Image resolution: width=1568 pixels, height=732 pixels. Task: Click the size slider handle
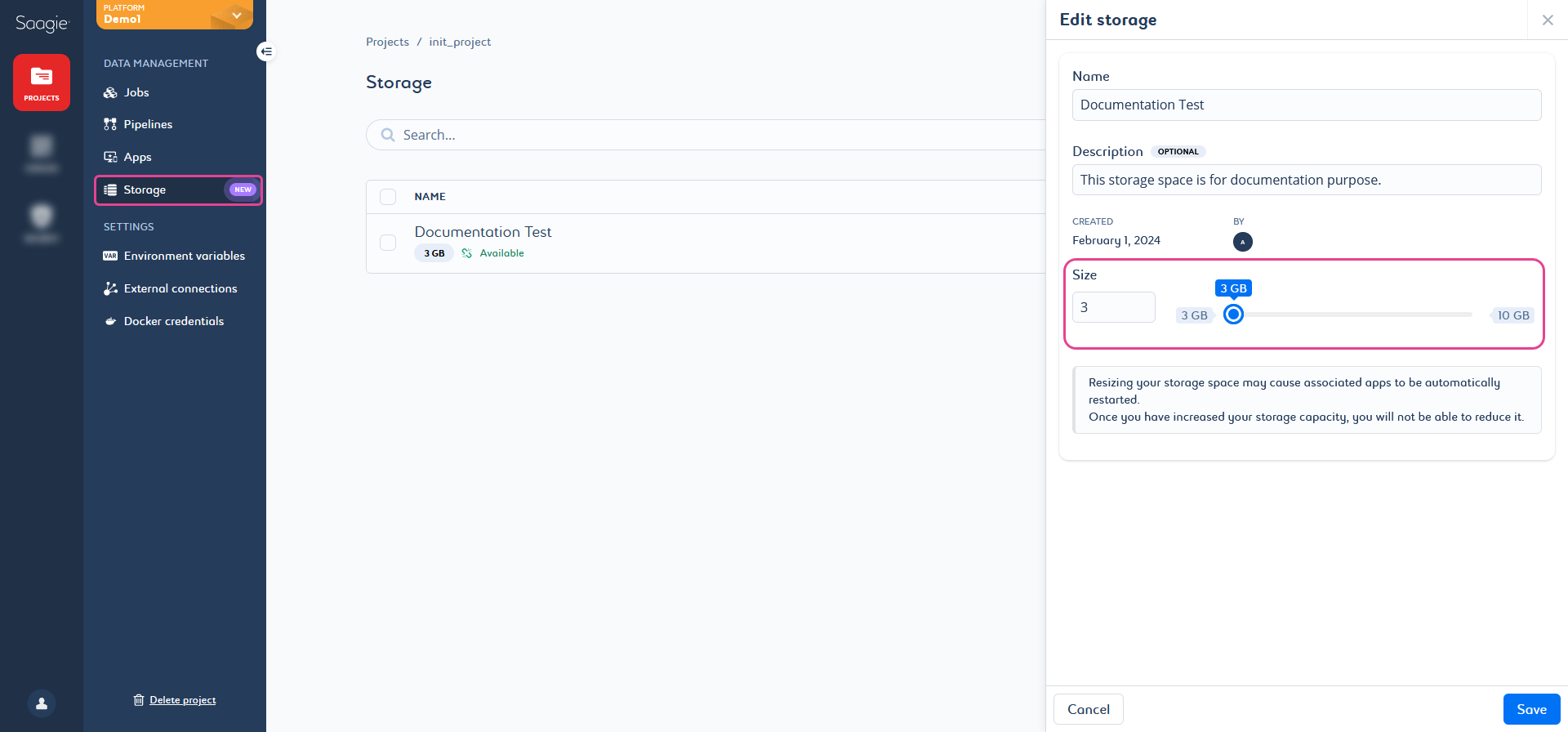click(x=1233, y=315)
